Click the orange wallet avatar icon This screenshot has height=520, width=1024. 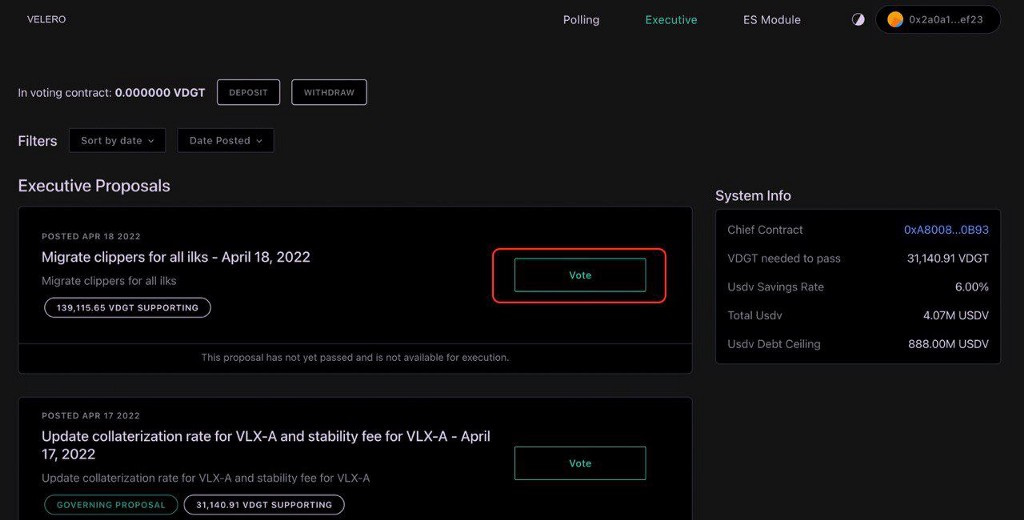coord(895,20)
